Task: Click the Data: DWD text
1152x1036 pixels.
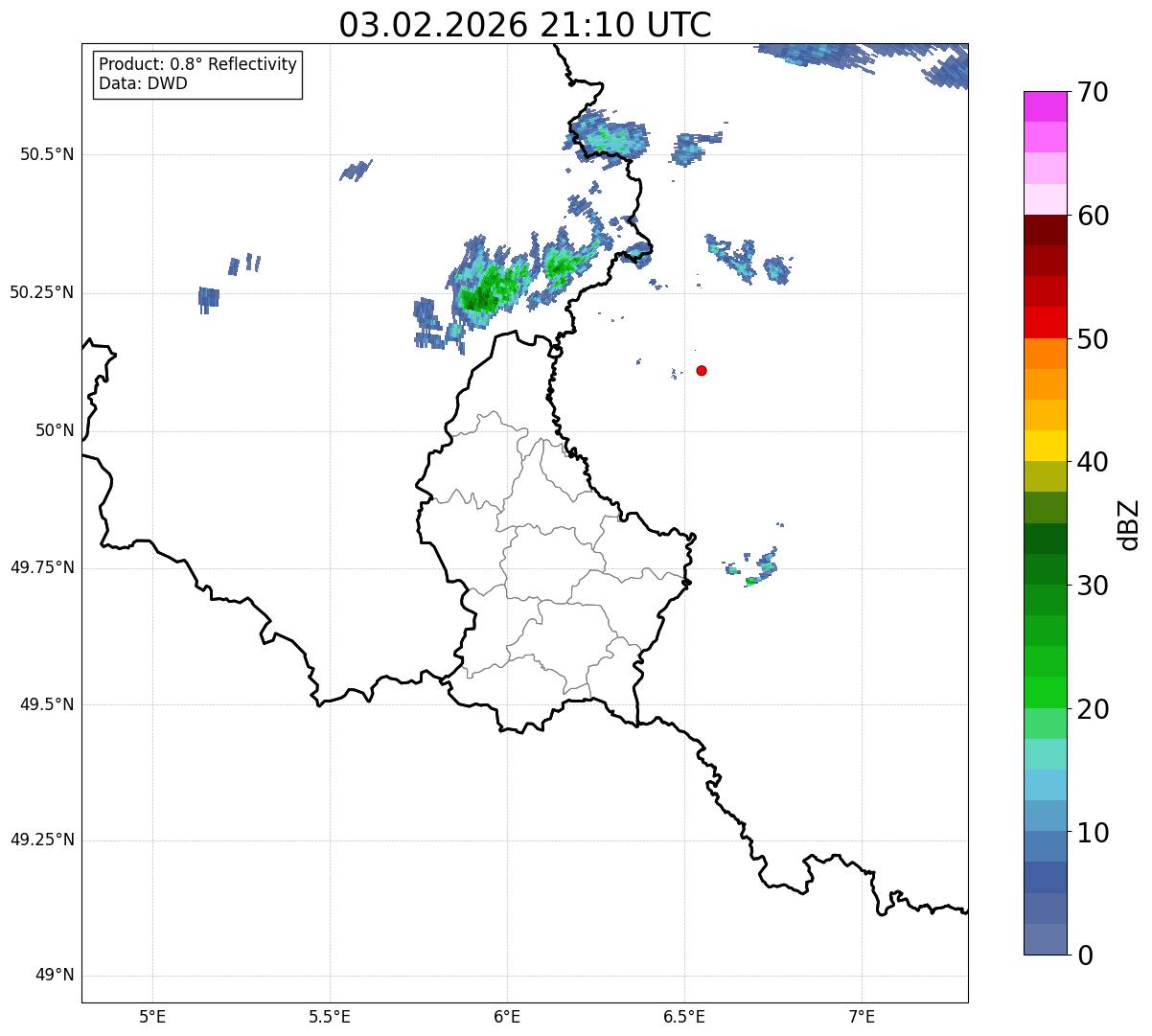Action: tap(144, 83)
